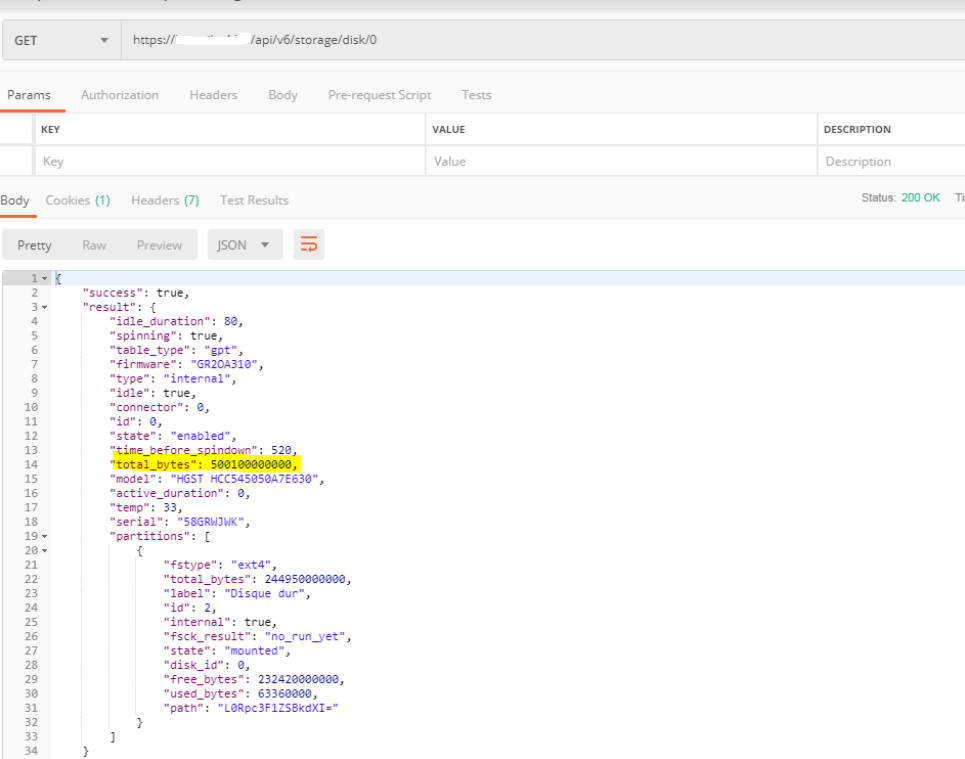Image resolution: width=965 pixels, height=759 pixels.
Task: Switch response view to Raw
Action: pos(94,245)
